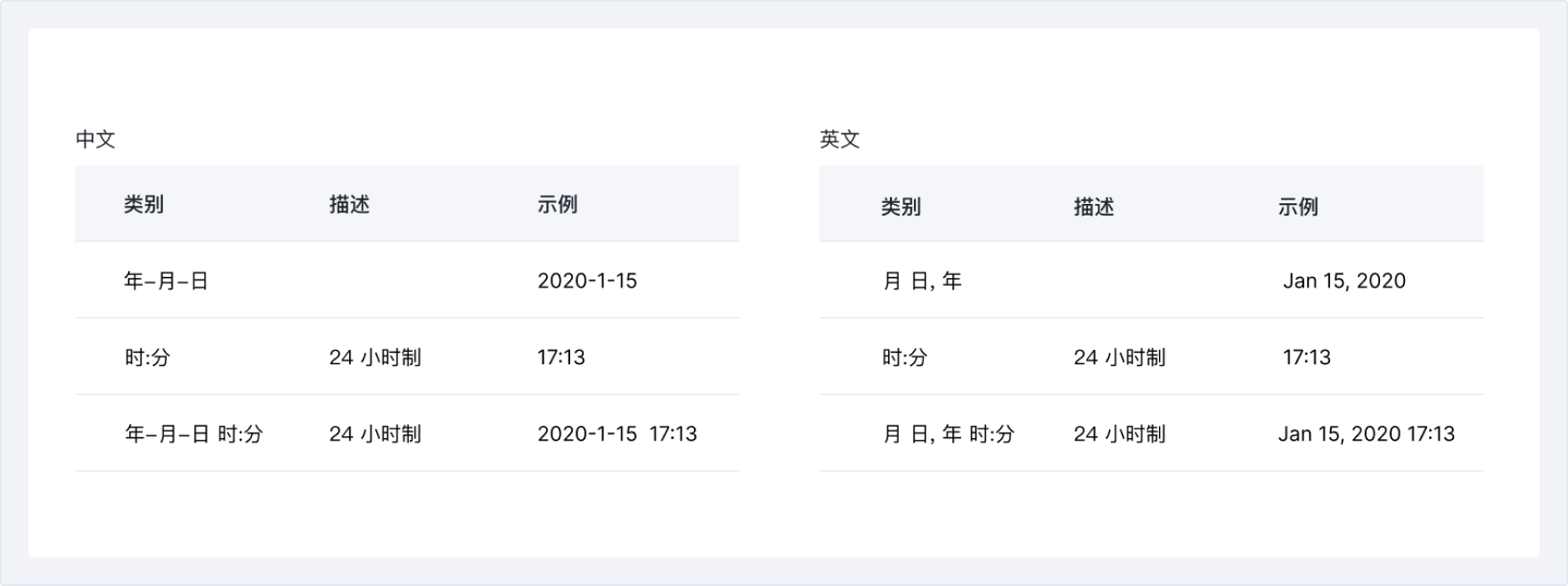The width and height of the screenshot is (1568, 586).
Task: Select 描述 header in Chinese table
Action: point(349,205)
